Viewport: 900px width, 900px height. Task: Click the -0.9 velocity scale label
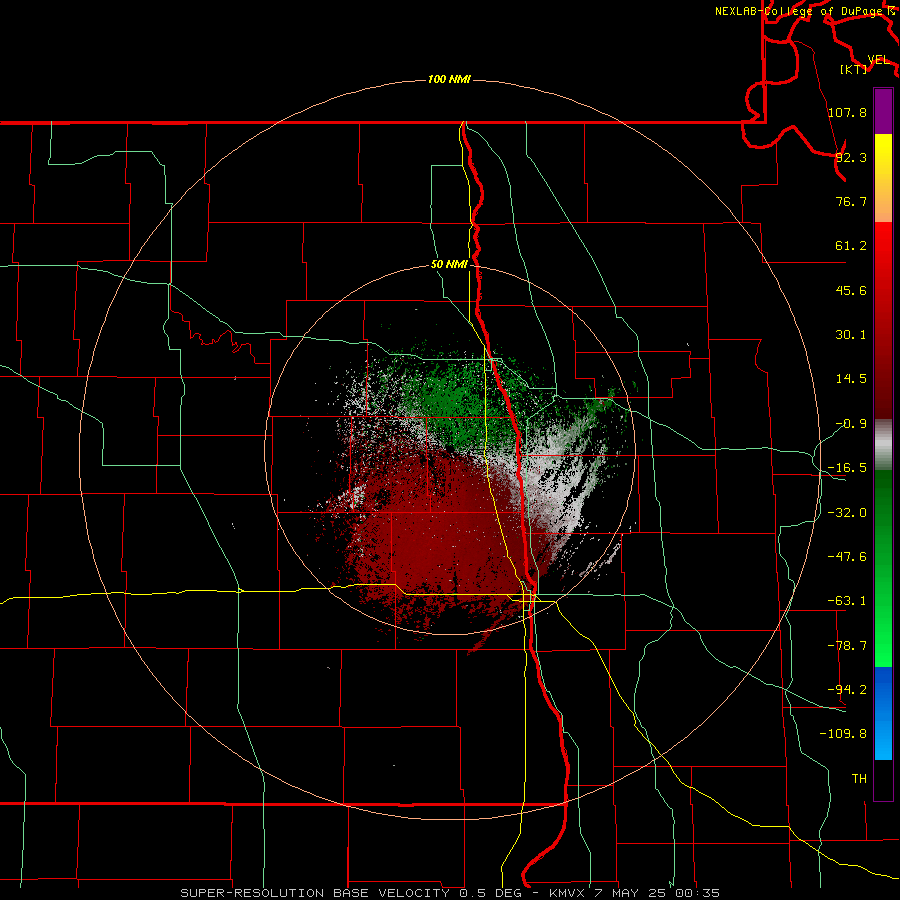(x=851, y=424)
